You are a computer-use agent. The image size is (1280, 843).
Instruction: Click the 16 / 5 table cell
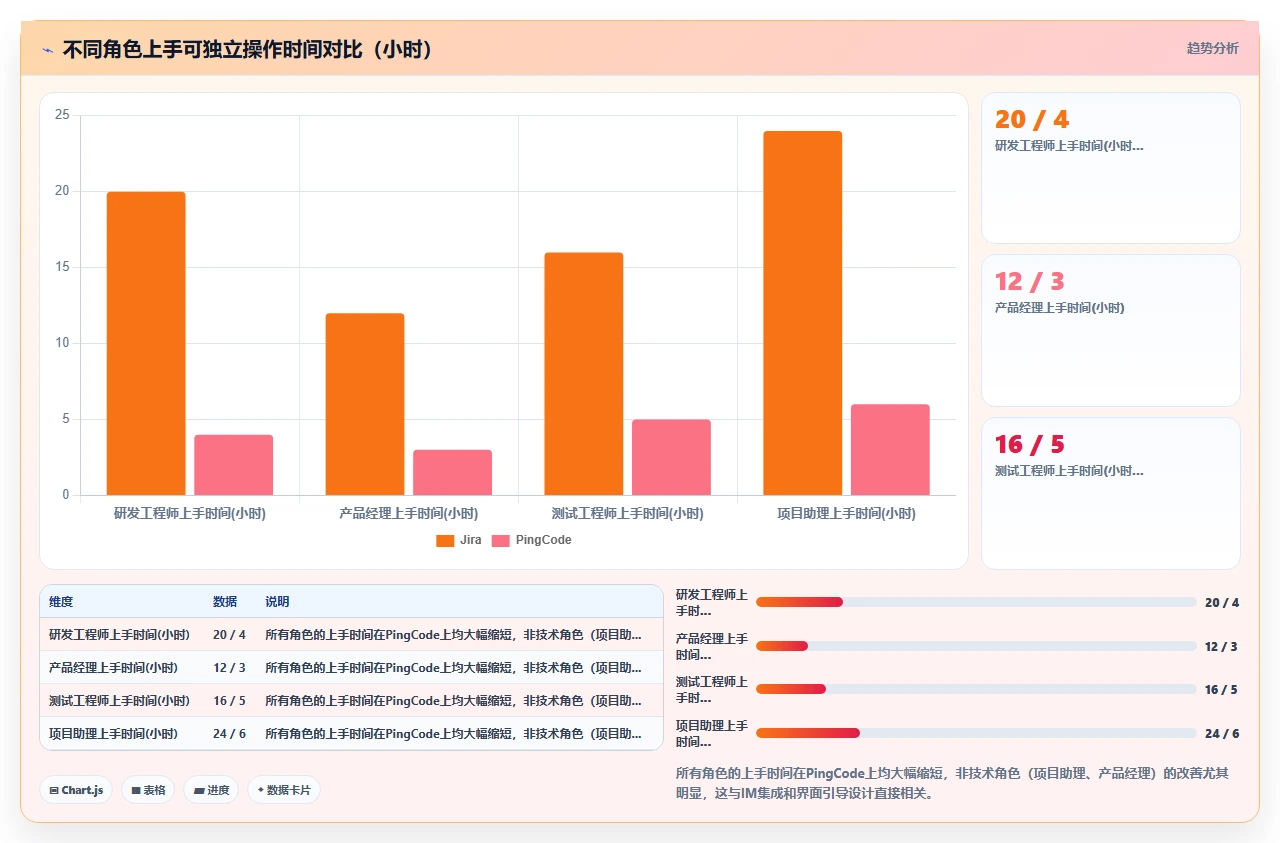point(229,700)
